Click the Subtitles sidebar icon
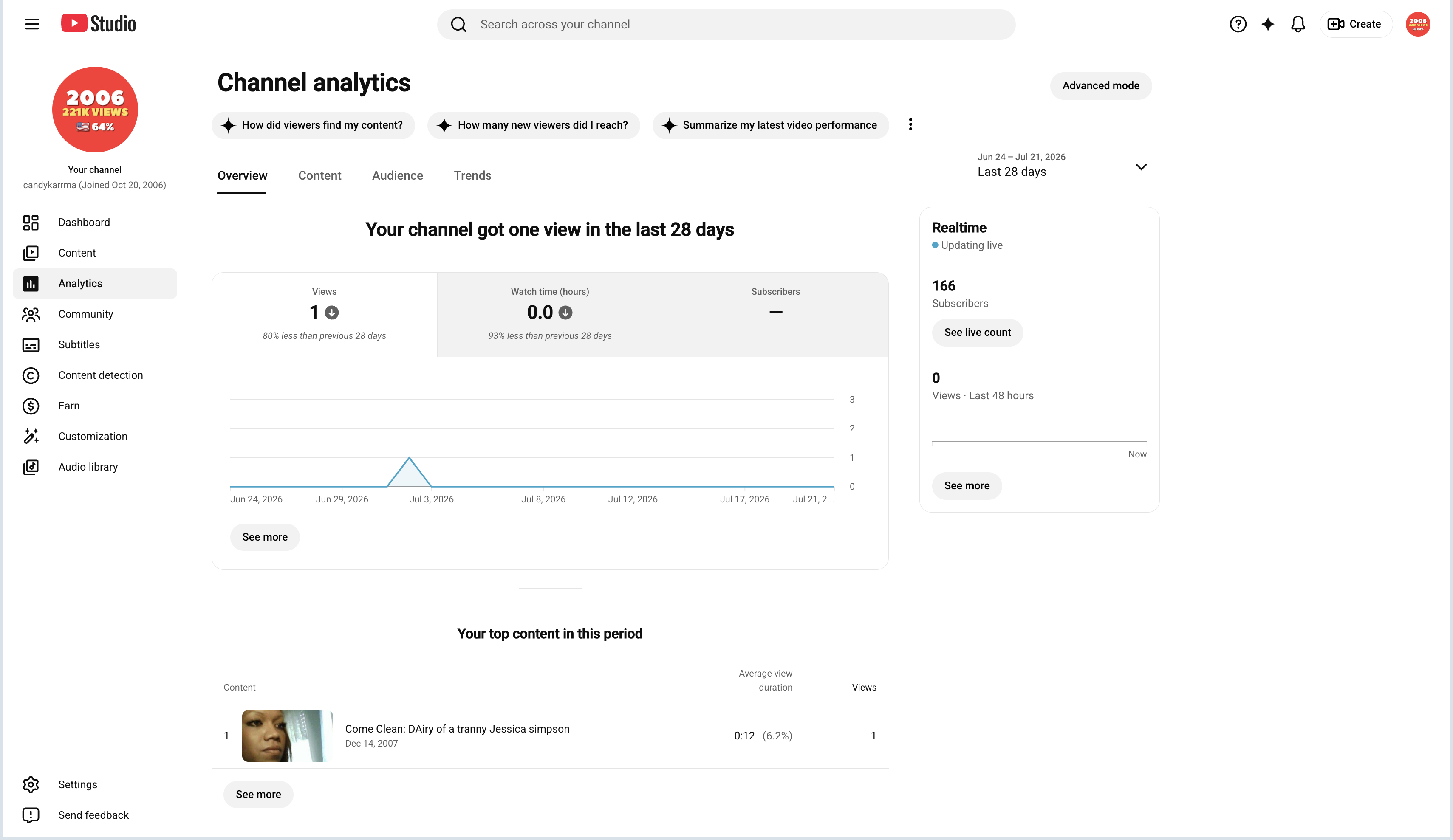Screen dimensions: 1453x840 tap(31, 345)
